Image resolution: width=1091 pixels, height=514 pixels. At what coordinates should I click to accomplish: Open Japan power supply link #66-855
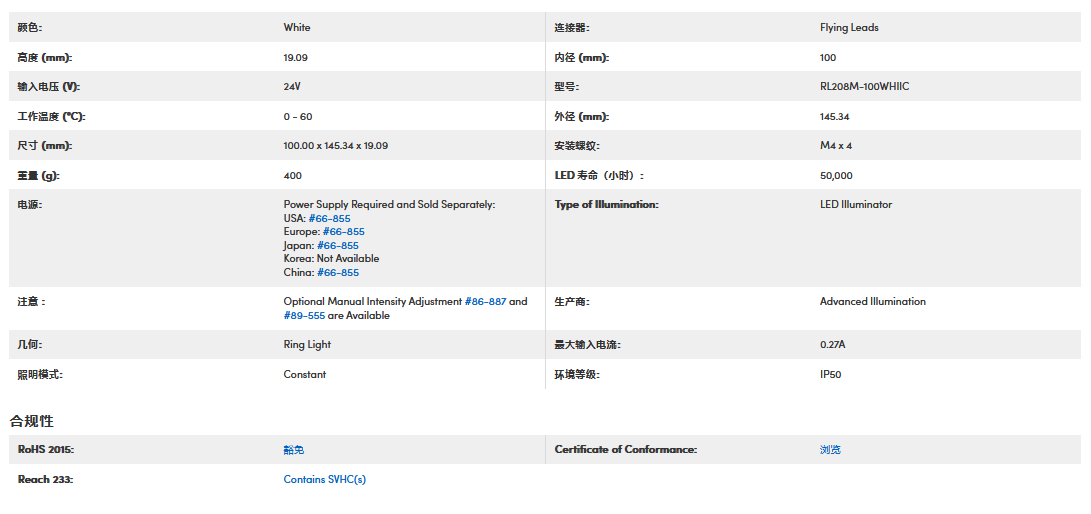click(x=337, y=246)
